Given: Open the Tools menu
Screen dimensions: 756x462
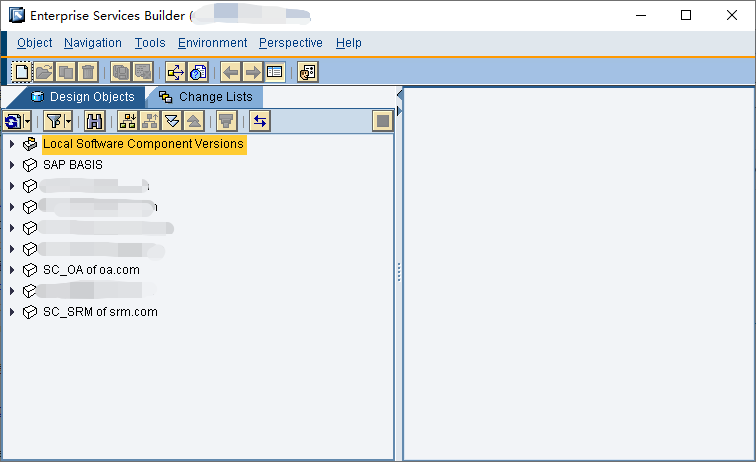Looking at the screenshot, I should click(x=150, y=43).
